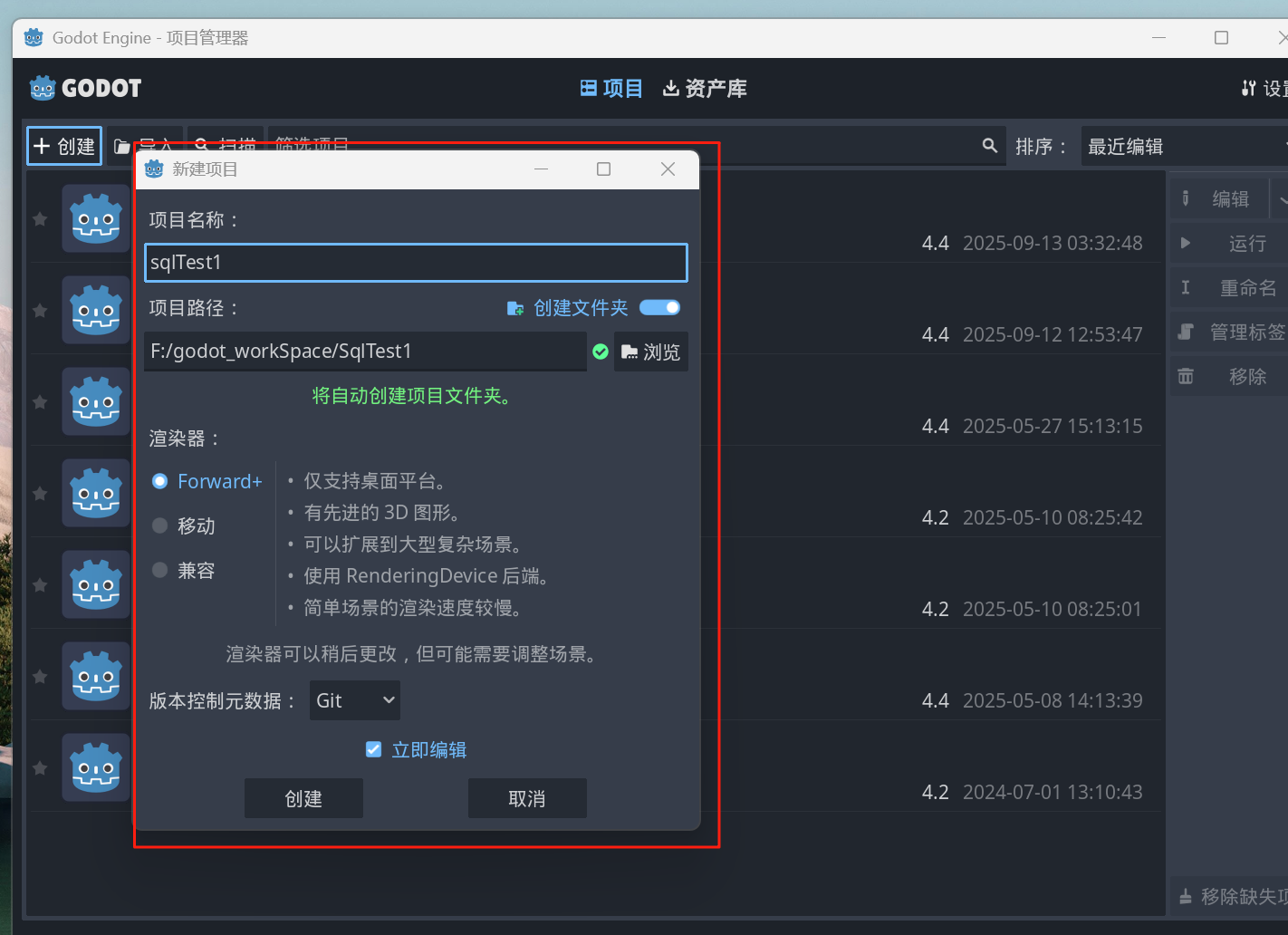1288x935 pixels.
Task: Select project icon in 2025-05-27 row
Action: (96, 401)
